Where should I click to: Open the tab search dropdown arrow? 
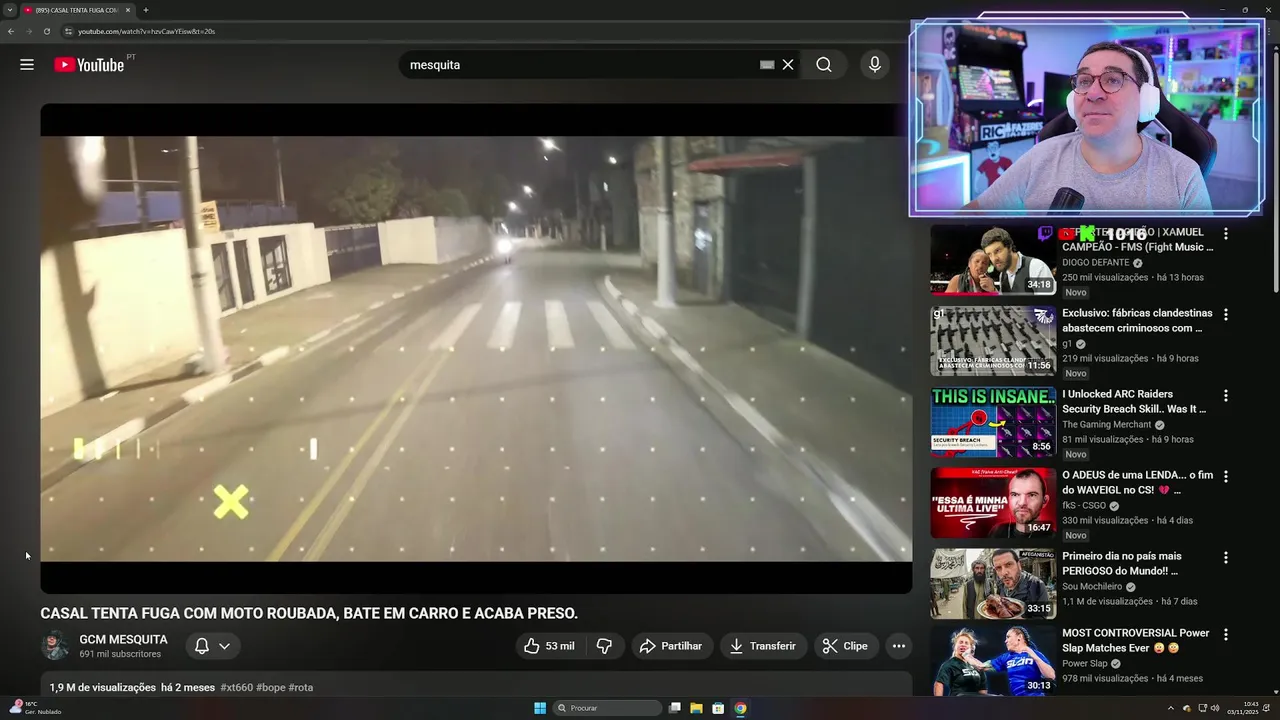click(8, 10)
